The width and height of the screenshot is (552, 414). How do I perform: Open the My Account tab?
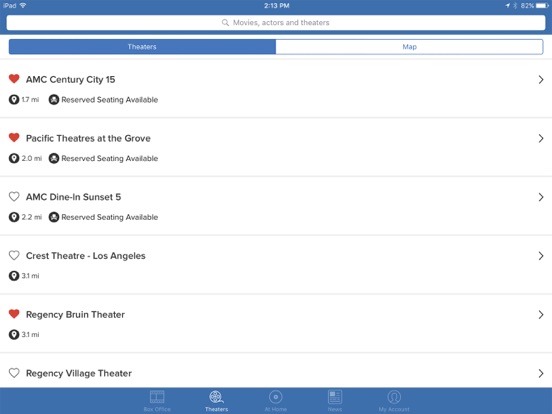click(394, 401)
